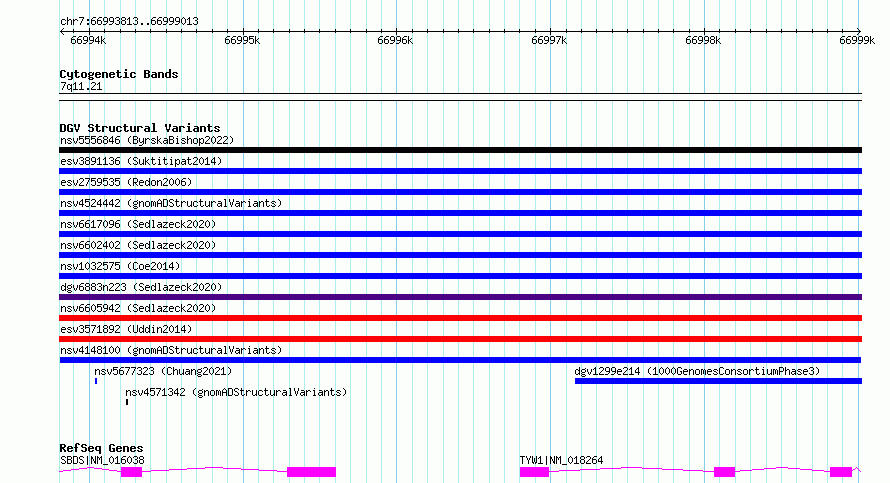Open esv3571892 (Uddin2014) label
The width and height of the screenshot is (890, 483).
click(126, 329)
